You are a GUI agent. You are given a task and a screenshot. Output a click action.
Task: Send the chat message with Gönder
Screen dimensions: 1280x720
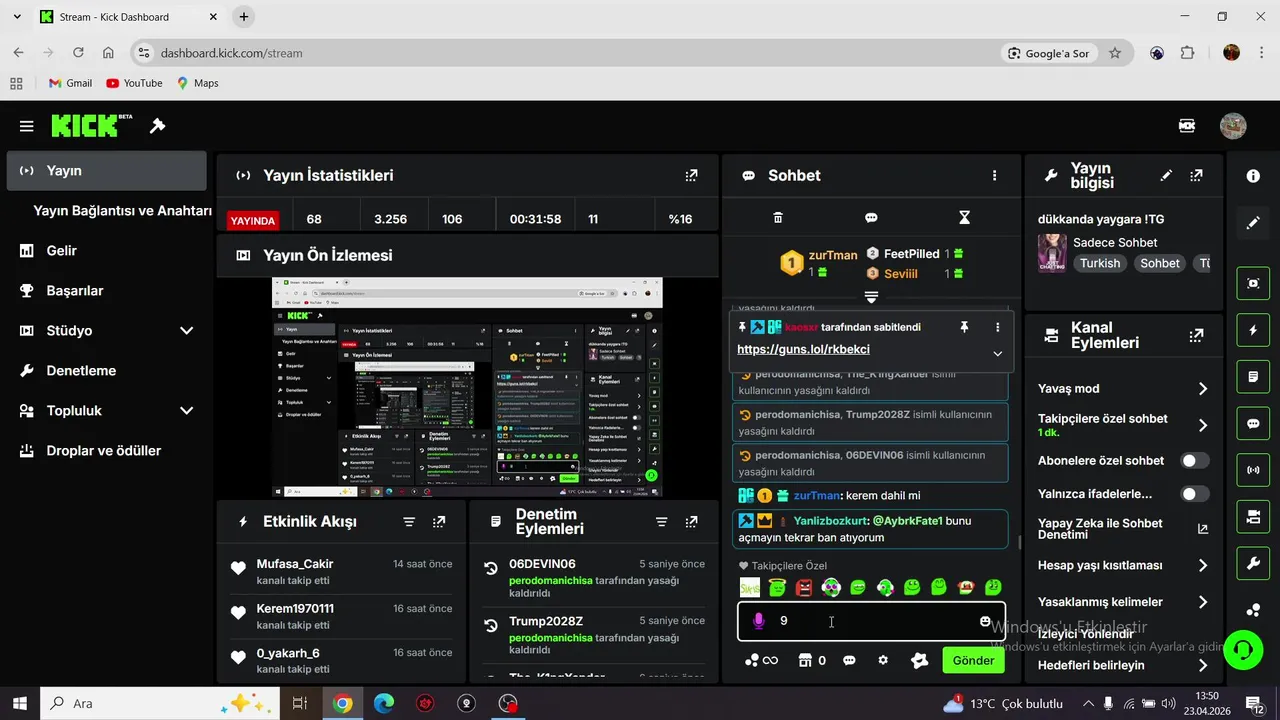point(973,660)
